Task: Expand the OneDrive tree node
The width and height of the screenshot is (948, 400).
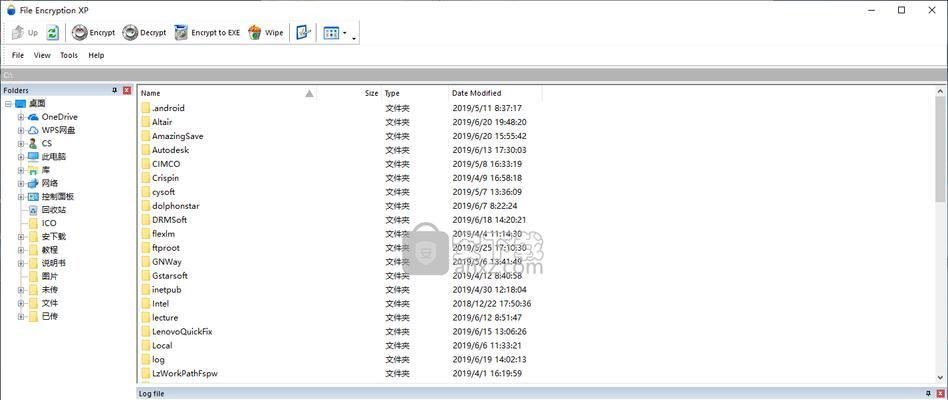Action: tap(21, 117)
